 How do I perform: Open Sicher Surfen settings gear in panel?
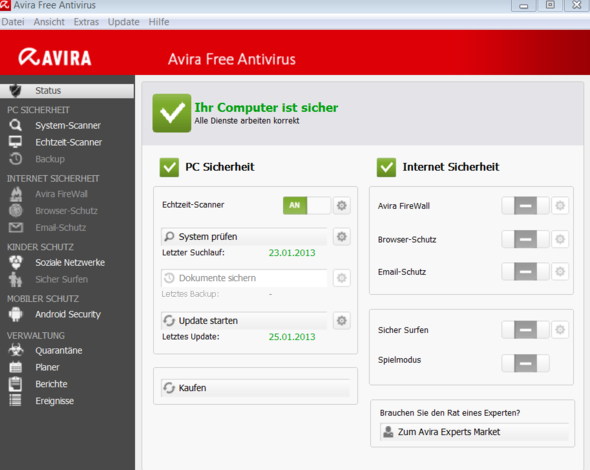tap(560, 330)
